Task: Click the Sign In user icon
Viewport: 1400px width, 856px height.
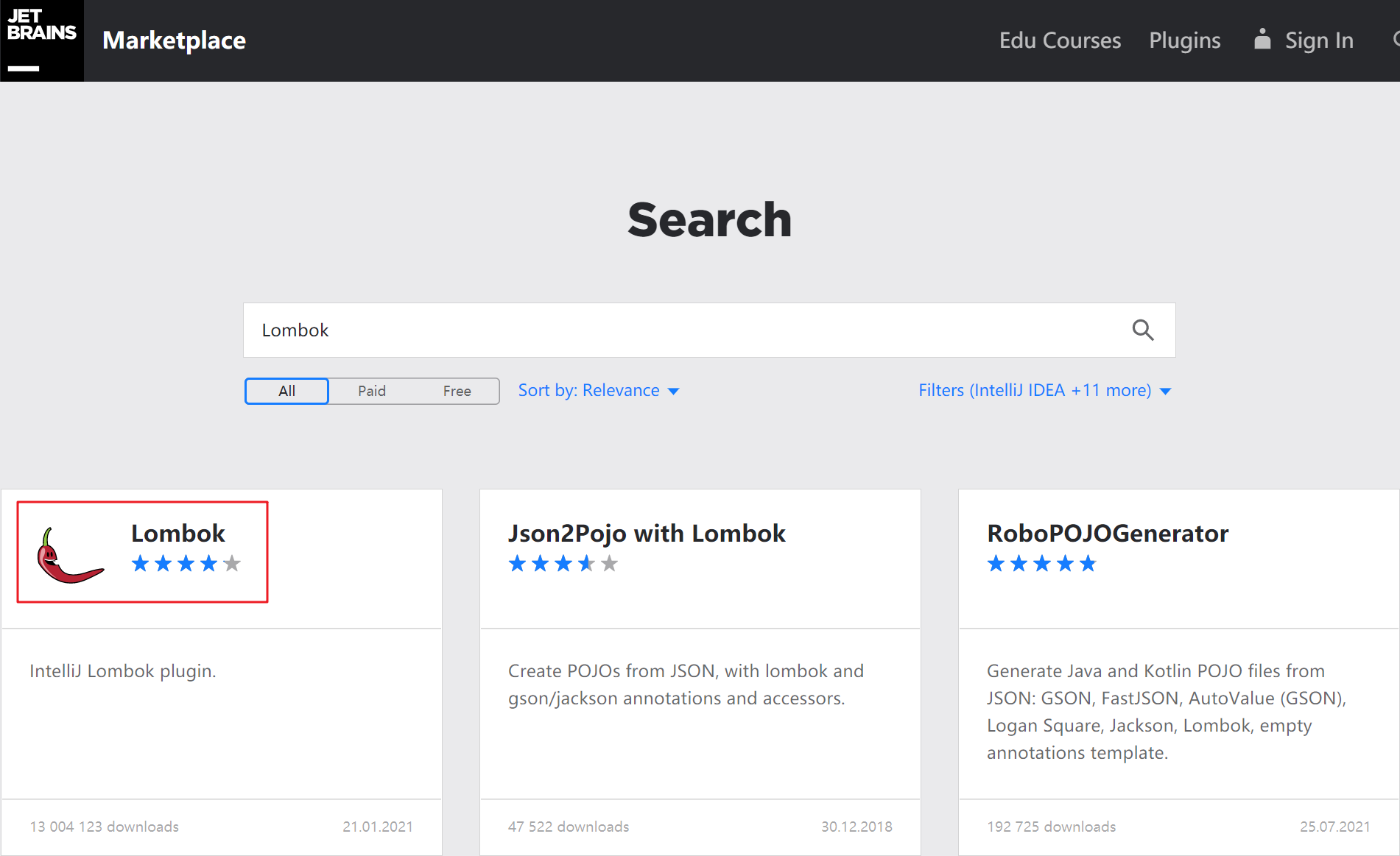Action: point(1262,40)
